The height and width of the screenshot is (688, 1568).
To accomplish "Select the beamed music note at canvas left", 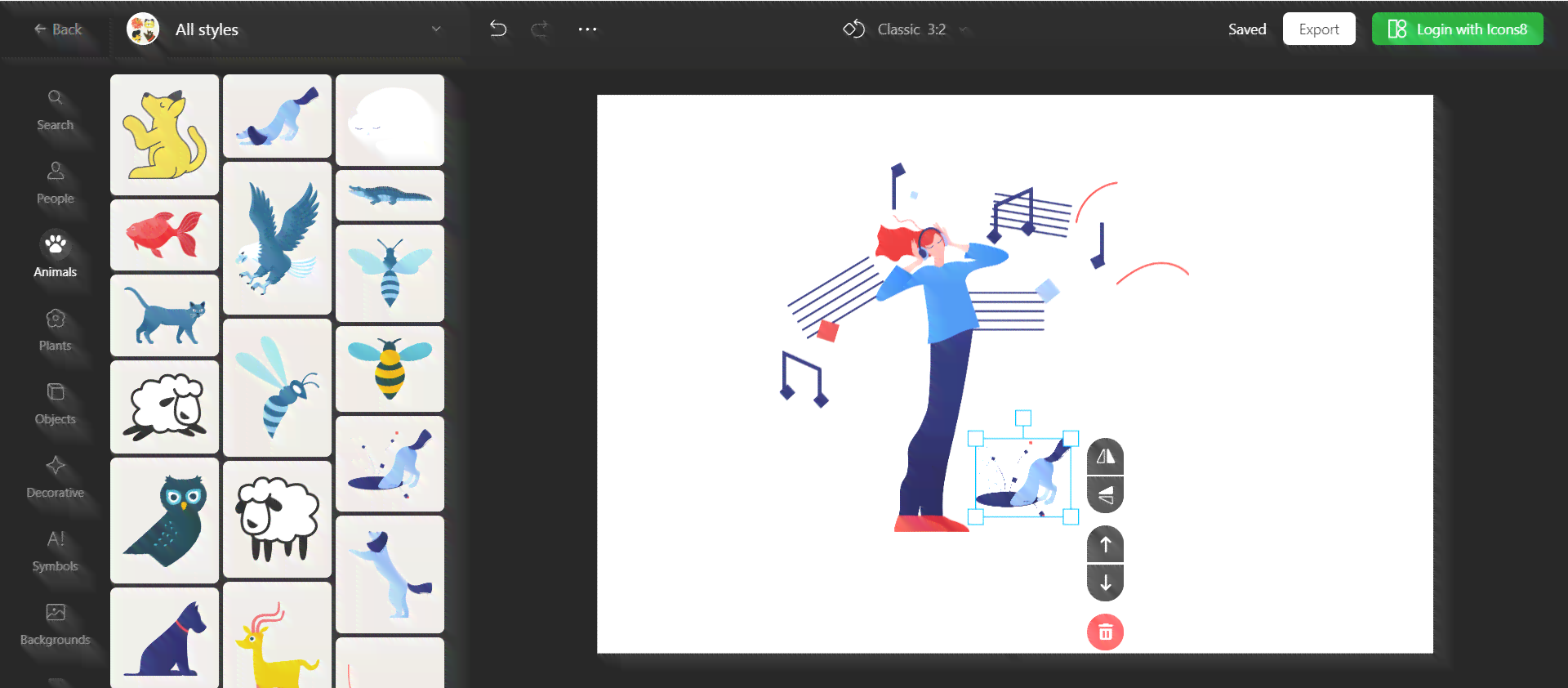I will (804, 378).
